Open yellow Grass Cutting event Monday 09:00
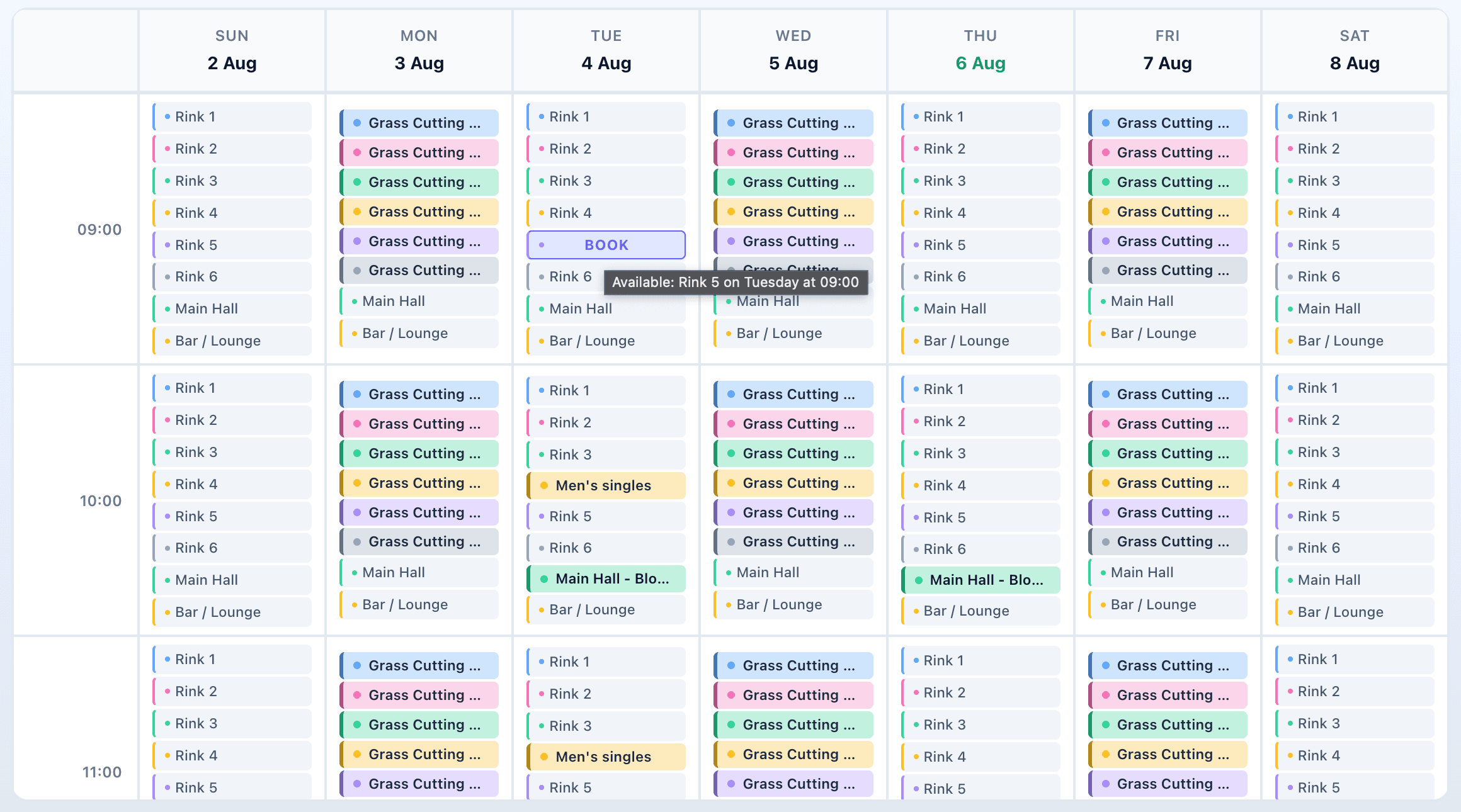Viewport: 1461px width, 812px height. (x=419, y=211)
